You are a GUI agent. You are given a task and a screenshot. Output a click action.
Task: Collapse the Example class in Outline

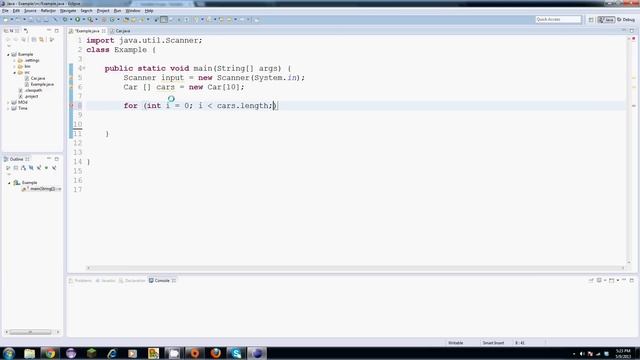[x=9, y=183]
